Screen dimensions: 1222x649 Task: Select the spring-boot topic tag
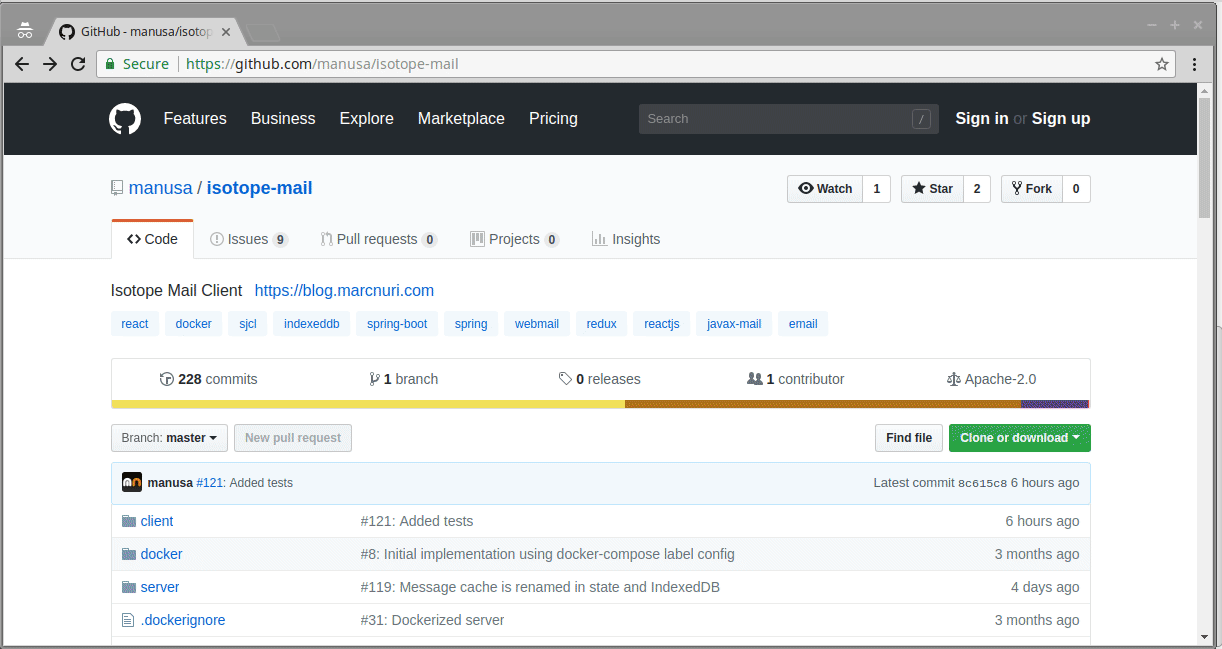[x=397, y=324]
